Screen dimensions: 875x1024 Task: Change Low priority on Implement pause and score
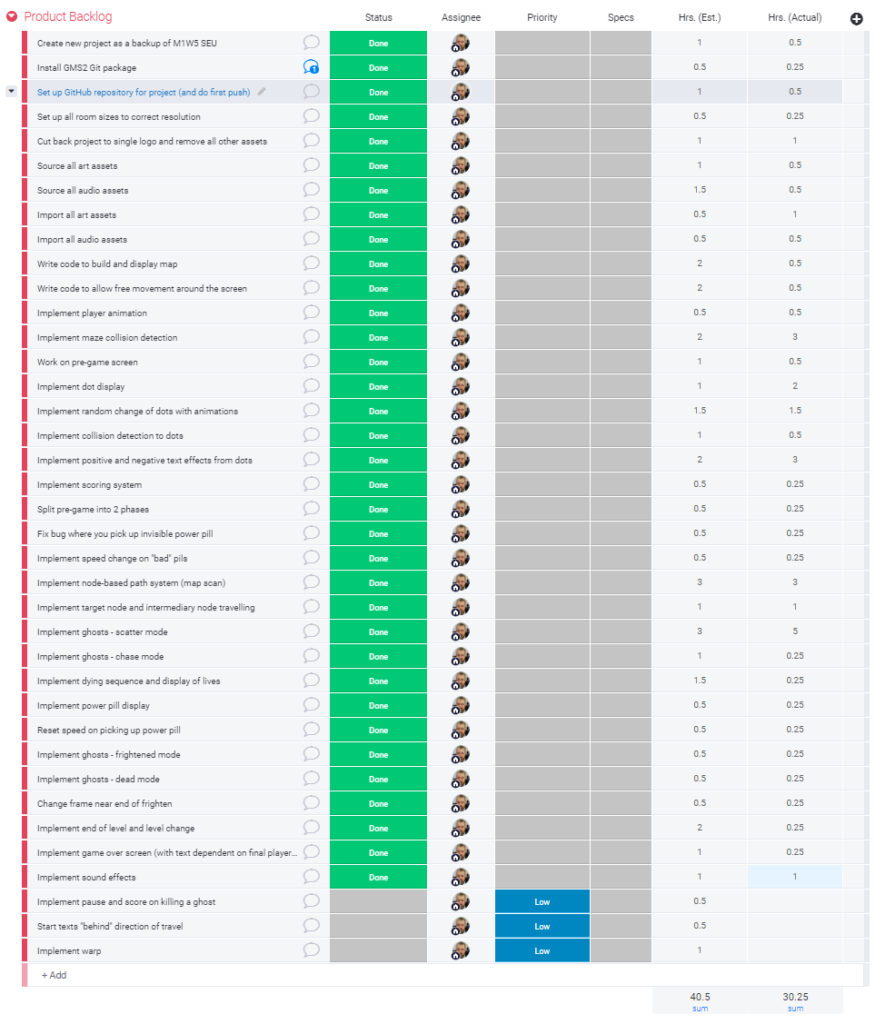point(542,901)
